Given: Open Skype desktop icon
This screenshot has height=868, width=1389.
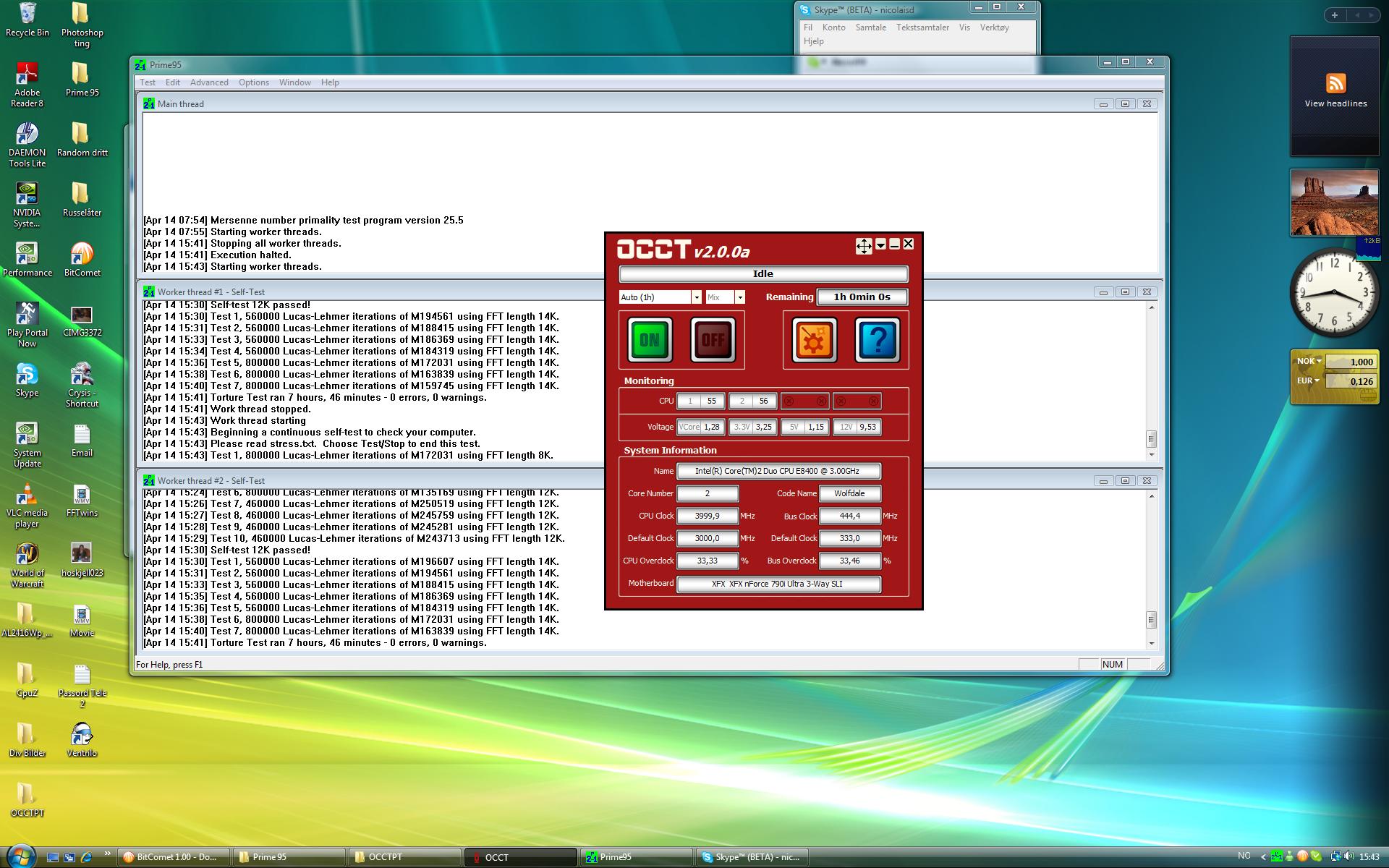Looking at the screenshot, I should 27,380.
